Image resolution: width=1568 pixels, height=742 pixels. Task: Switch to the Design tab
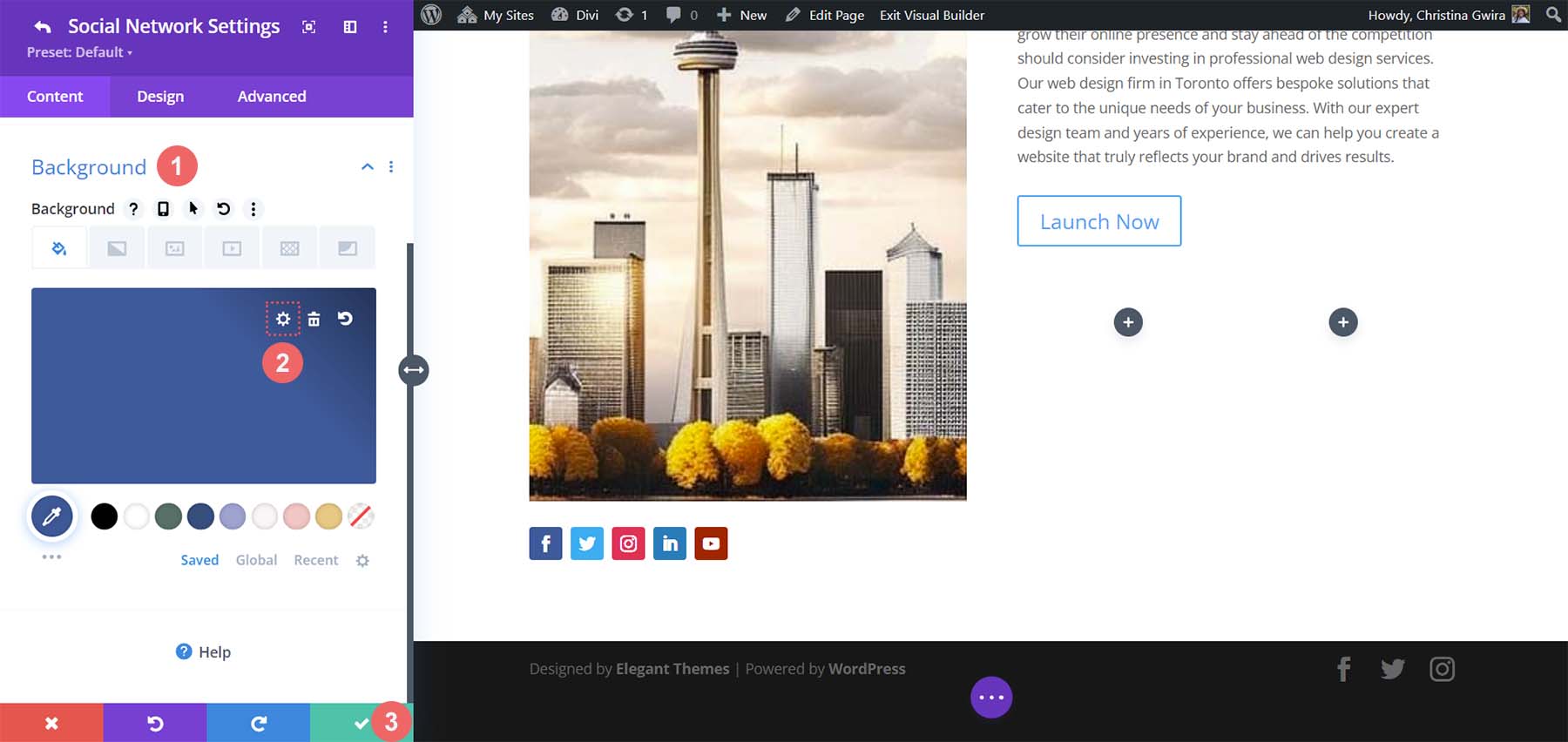click(160, 97)
